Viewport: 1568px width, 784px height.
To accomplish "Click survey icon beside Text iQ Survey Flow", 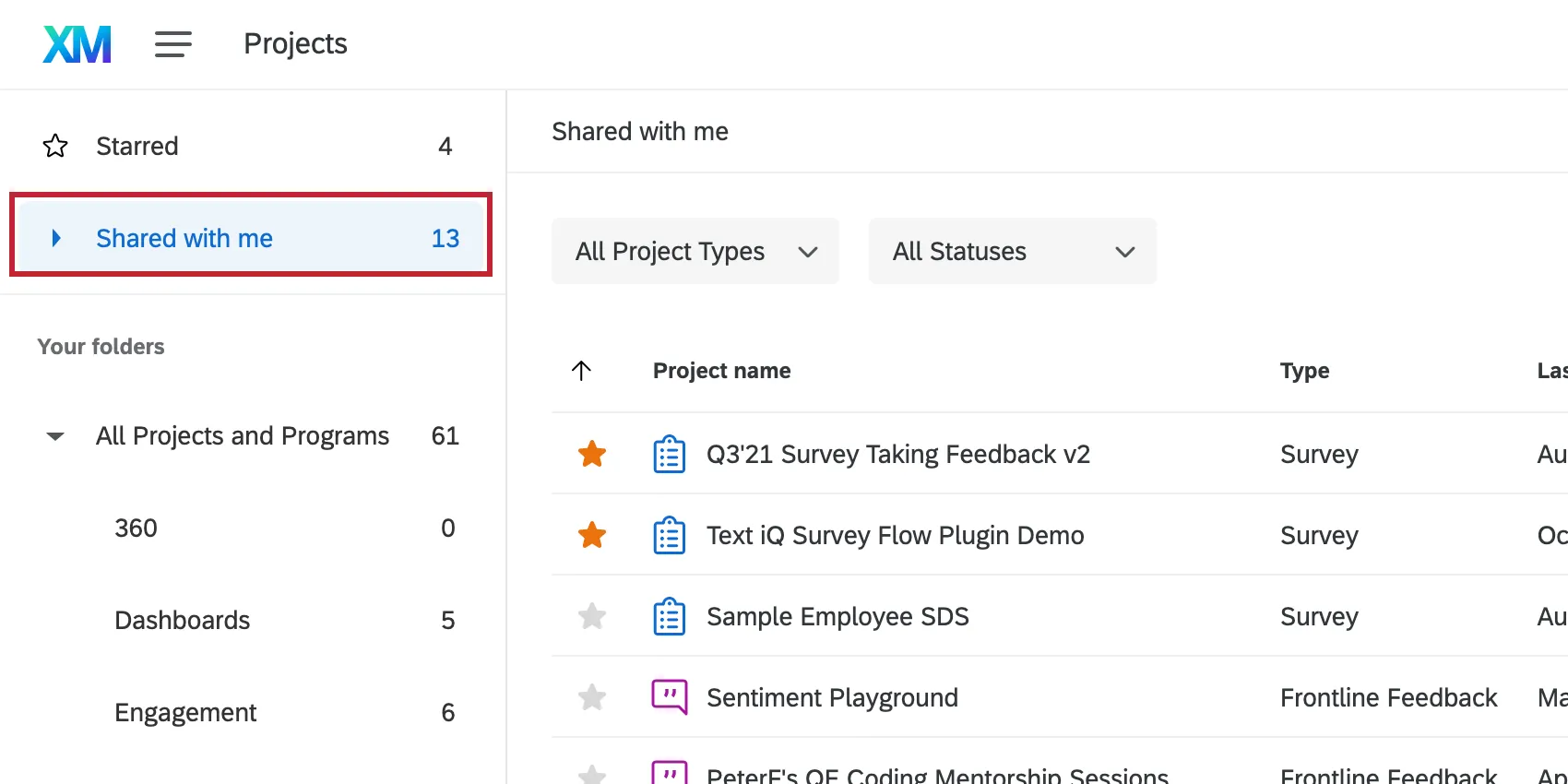I will pyautogui.click(x=669, y=535).
